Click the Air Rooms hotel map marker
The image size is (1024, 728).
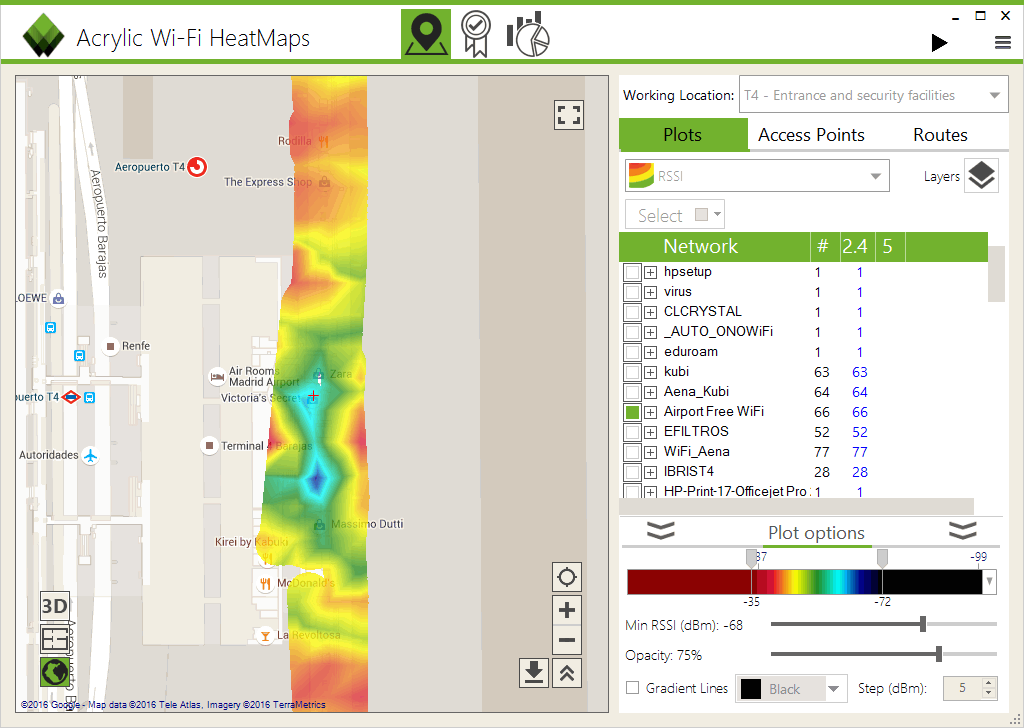(217, 377)
